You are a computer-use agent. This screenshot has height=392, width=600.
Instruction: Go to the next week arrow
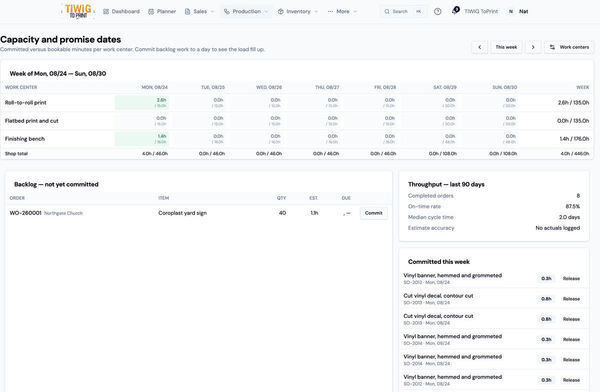(x=533, y=47)
